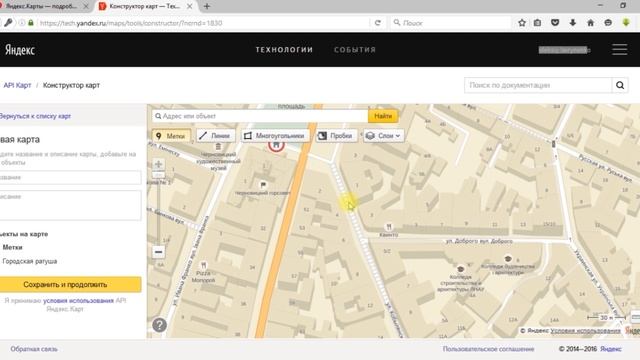Click Сохранить и продолжить button
Image resolution: width=640 pixels, height=360 pixels.
coord(70,284)
